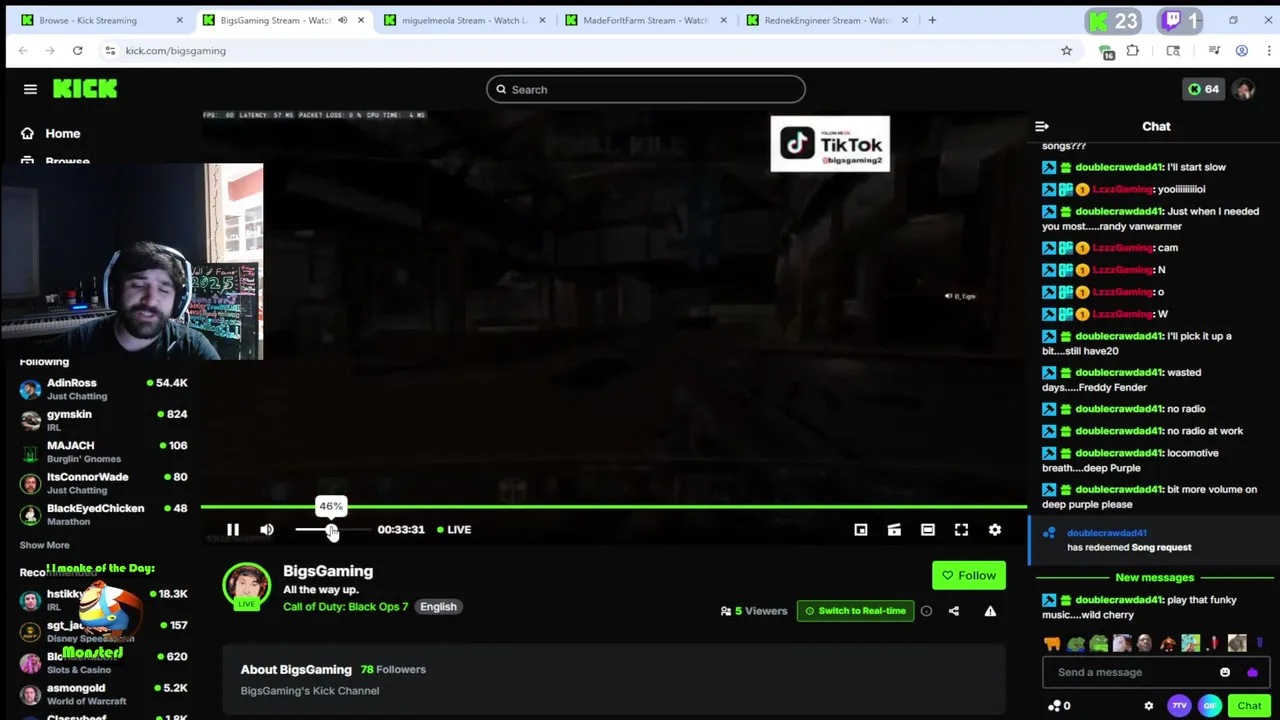The width and height of the screenshot is (1280, 720).
Task: Click 5 Viewers count
Action: 754,611
